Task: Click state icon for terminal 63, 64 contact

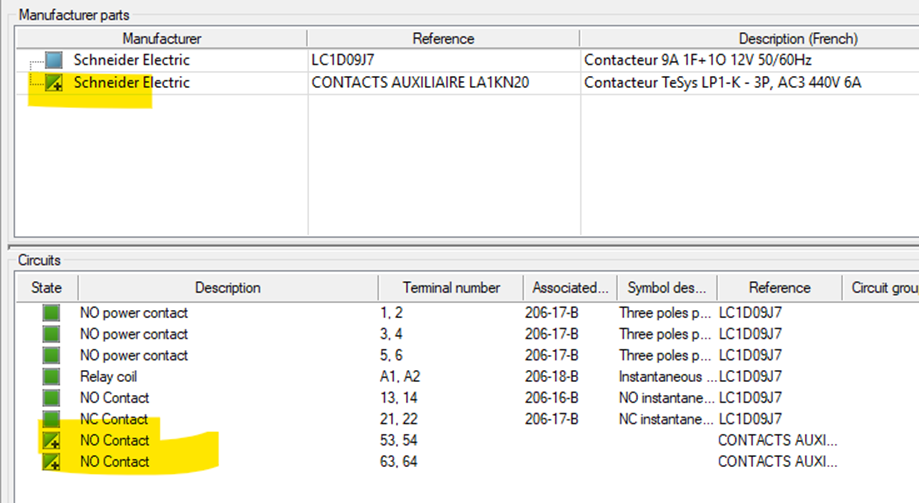Action: (50, 462)
